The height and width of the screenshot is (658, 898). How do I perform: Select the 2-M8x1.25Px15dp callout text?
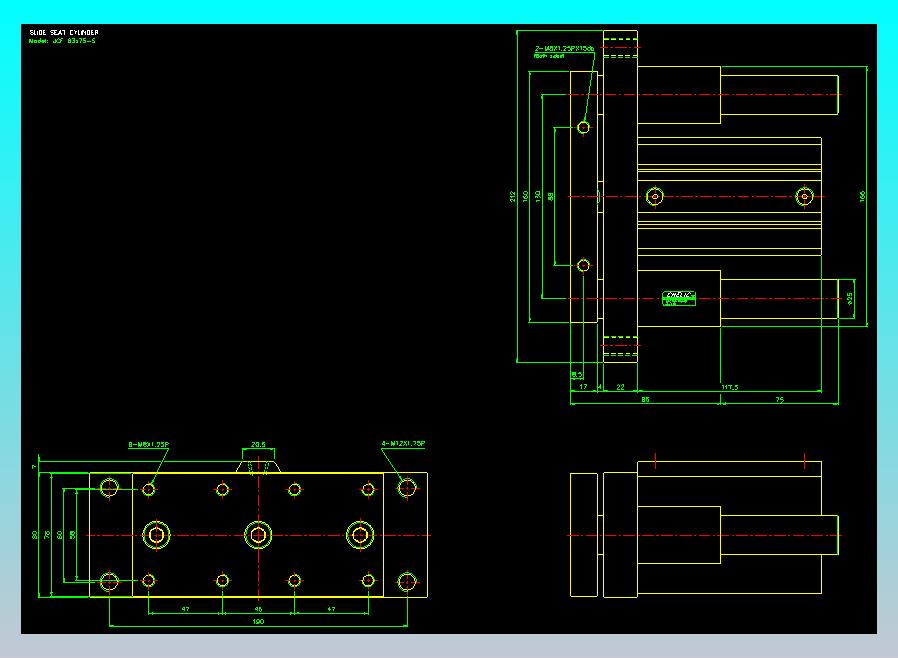tap(564, 49)
